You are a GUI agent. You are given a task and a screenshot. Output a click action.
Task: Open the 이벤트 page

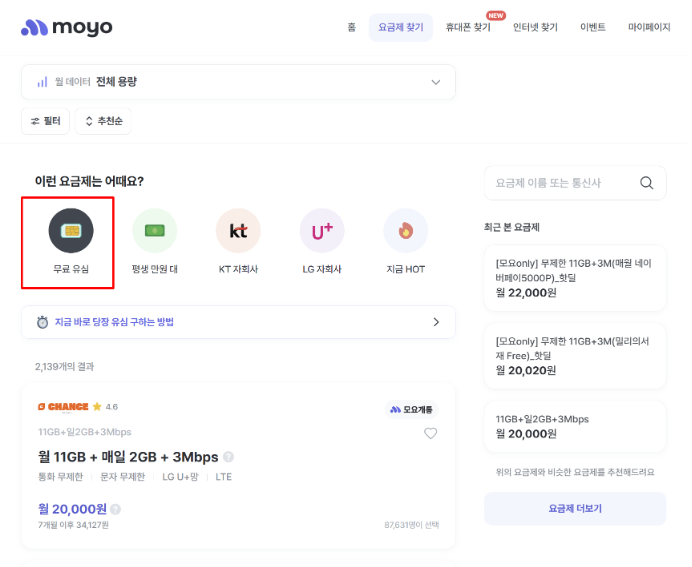click(x=593, y=27)
